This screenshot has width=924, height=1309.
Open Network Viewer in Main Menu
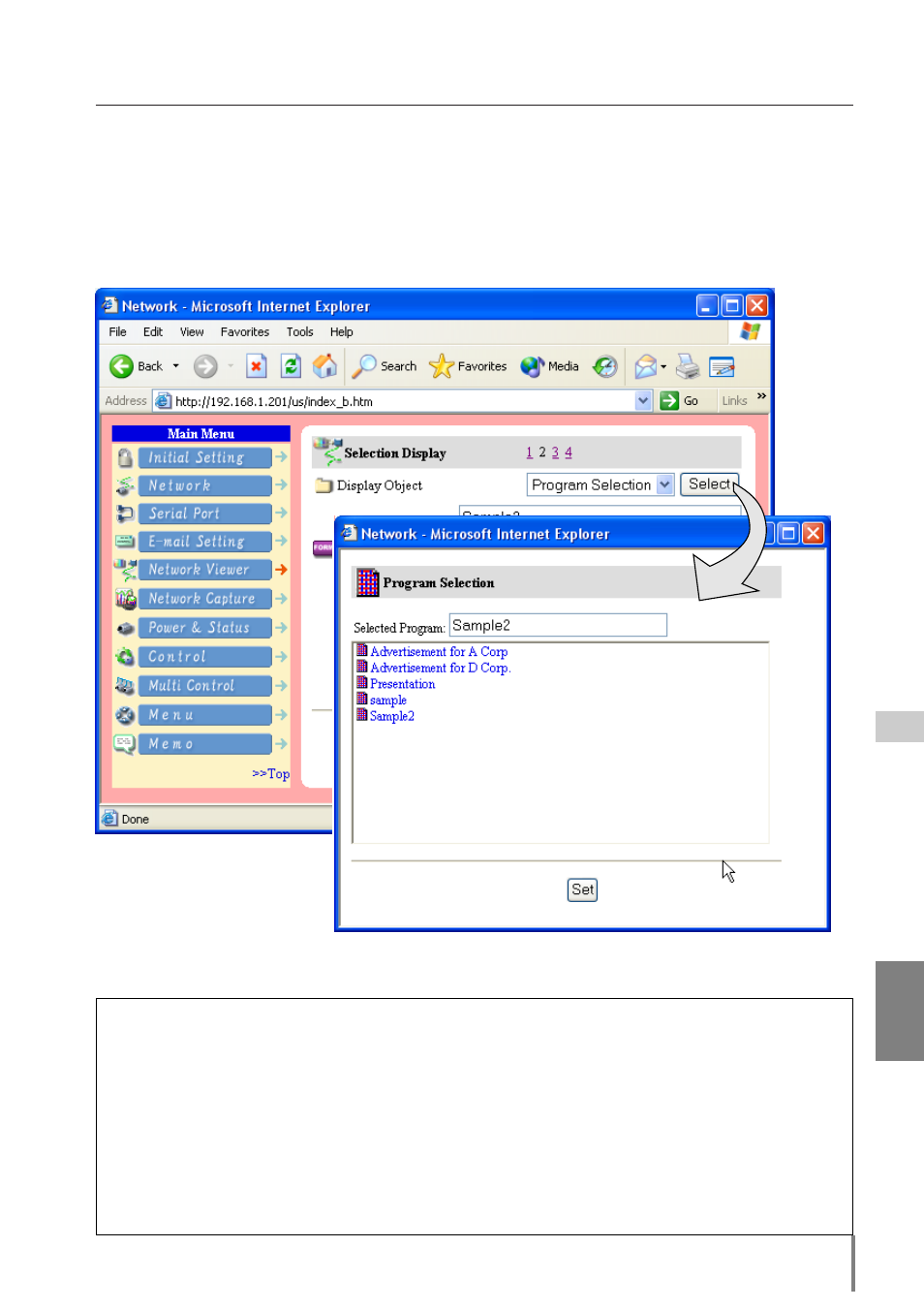[x=204, y=570]
